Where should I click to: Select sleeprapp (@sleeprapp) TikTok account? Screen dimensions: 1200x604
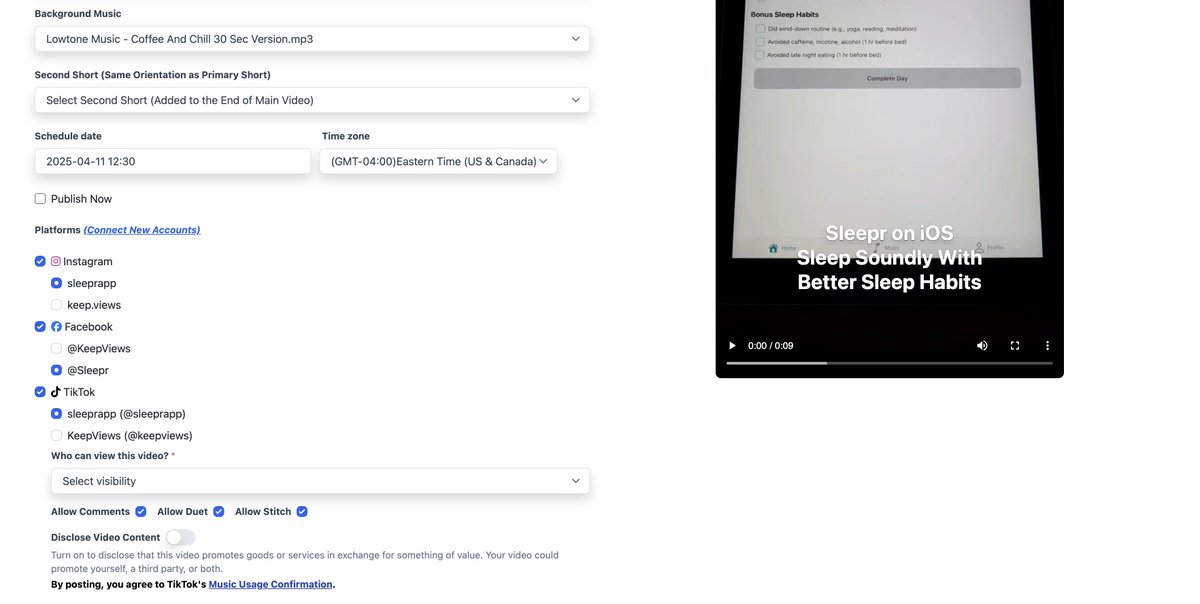tap(57, 414)
